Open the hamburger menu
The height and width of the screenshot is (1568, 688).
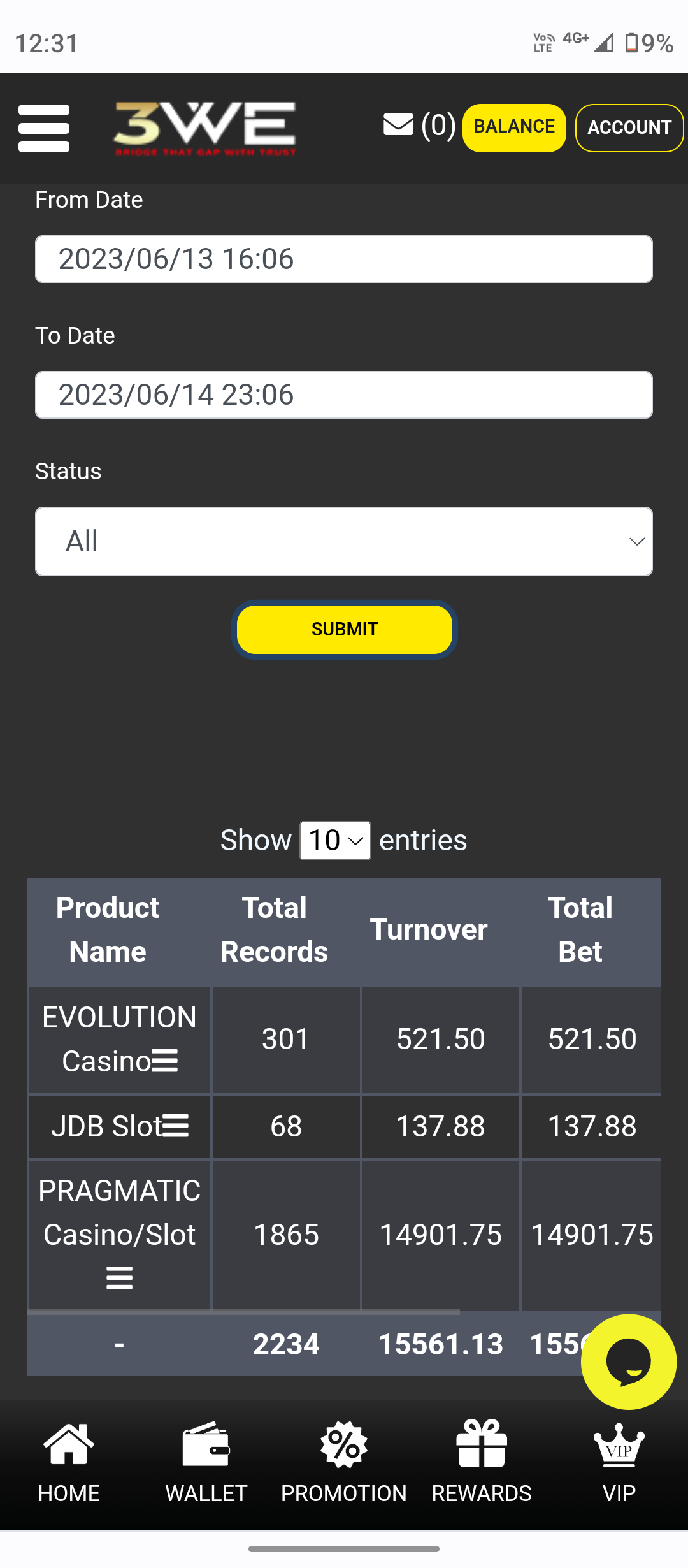(44, 128)
